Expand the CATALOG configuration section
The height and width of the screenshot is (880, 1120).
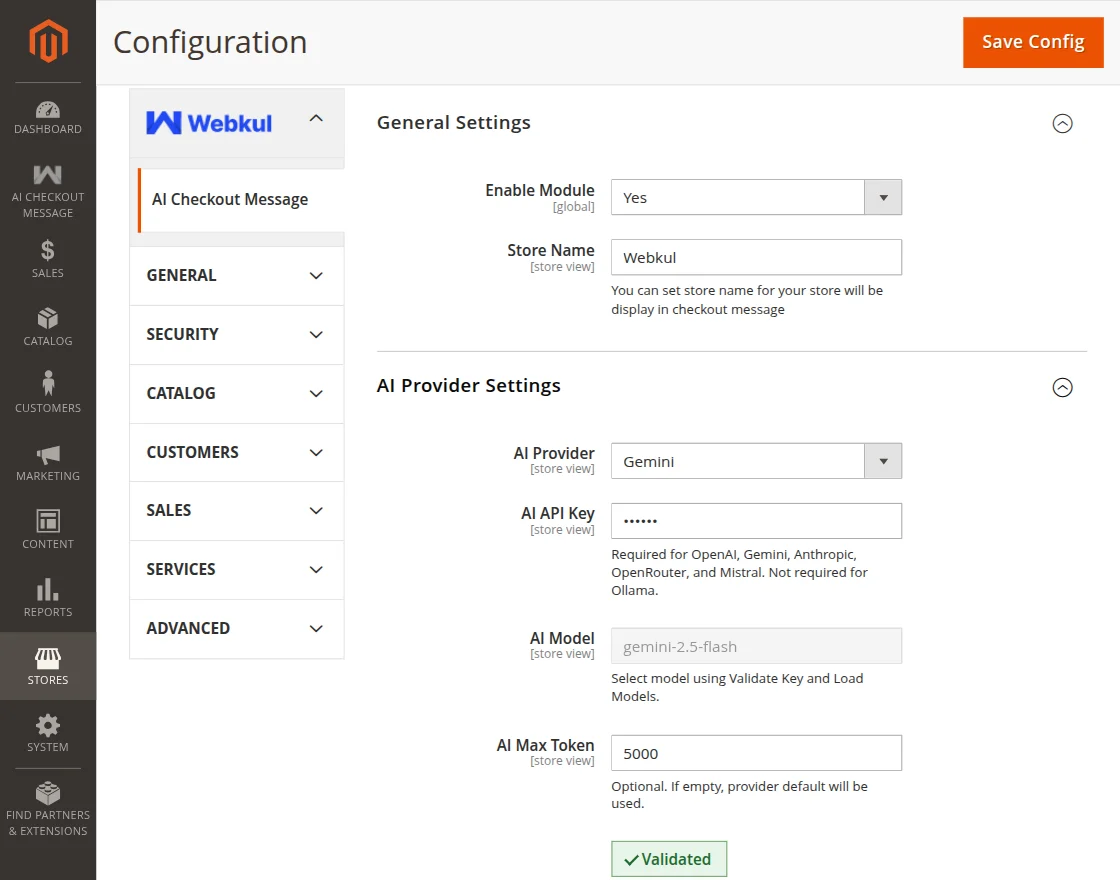tap(236, 394)
